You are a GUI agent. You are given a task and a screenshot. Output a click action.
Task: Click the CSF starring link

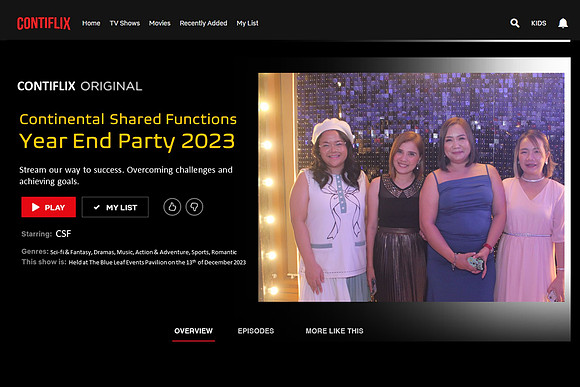tap(63, 234)
